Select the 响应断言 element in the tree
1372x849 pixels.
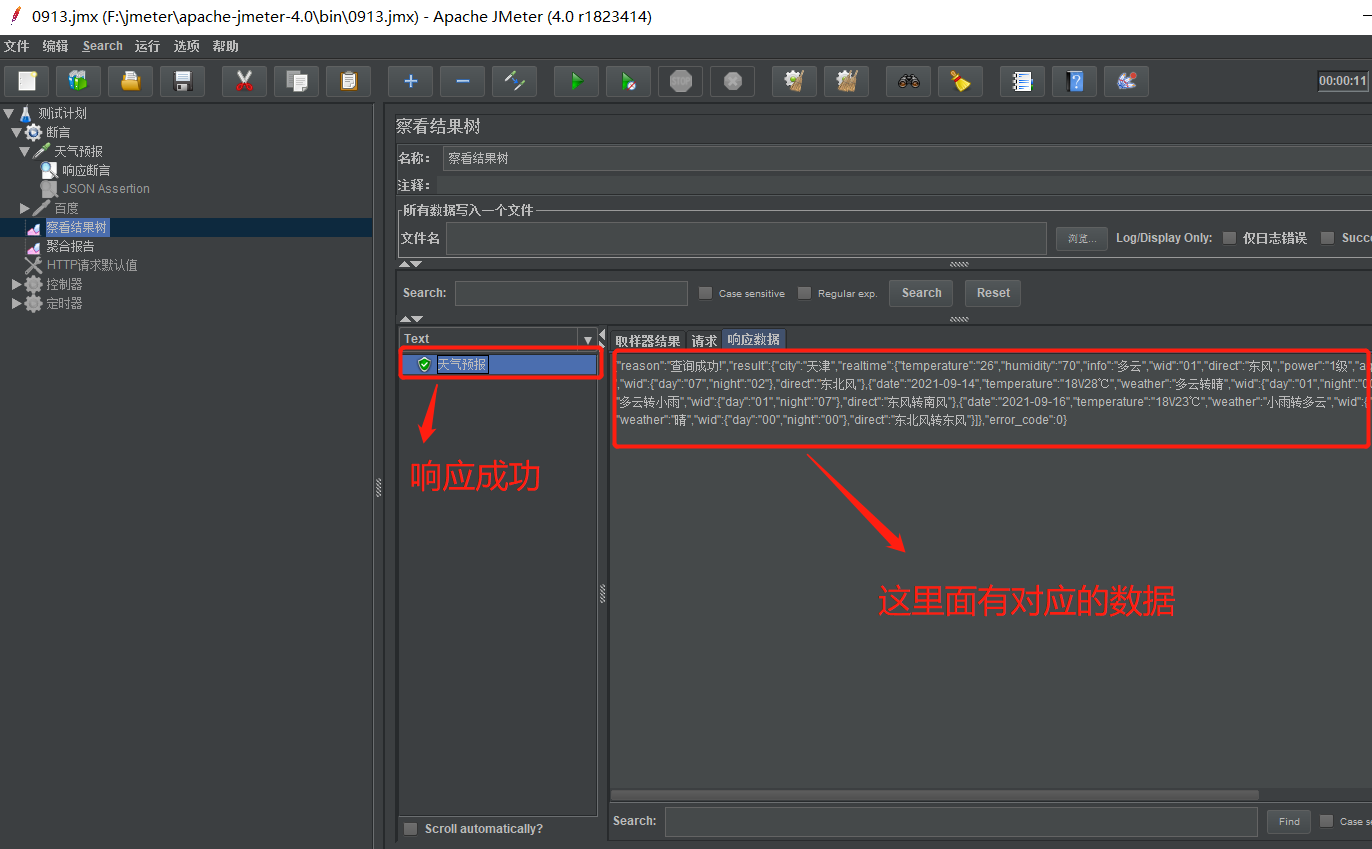[x=86, y=170]
